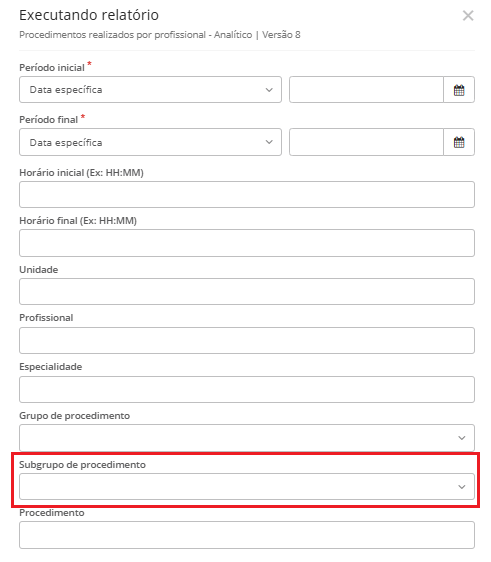491x562 pixels.
Task: Focus the Período final date field
Action: (366, 142)
